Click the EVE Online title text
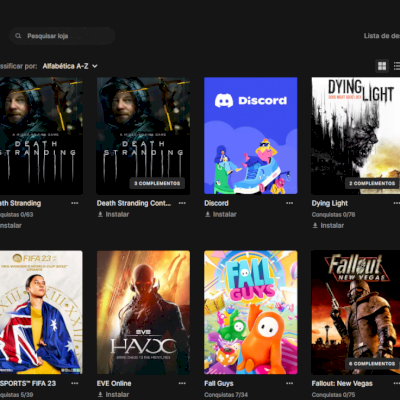 (x=114, y=383)
